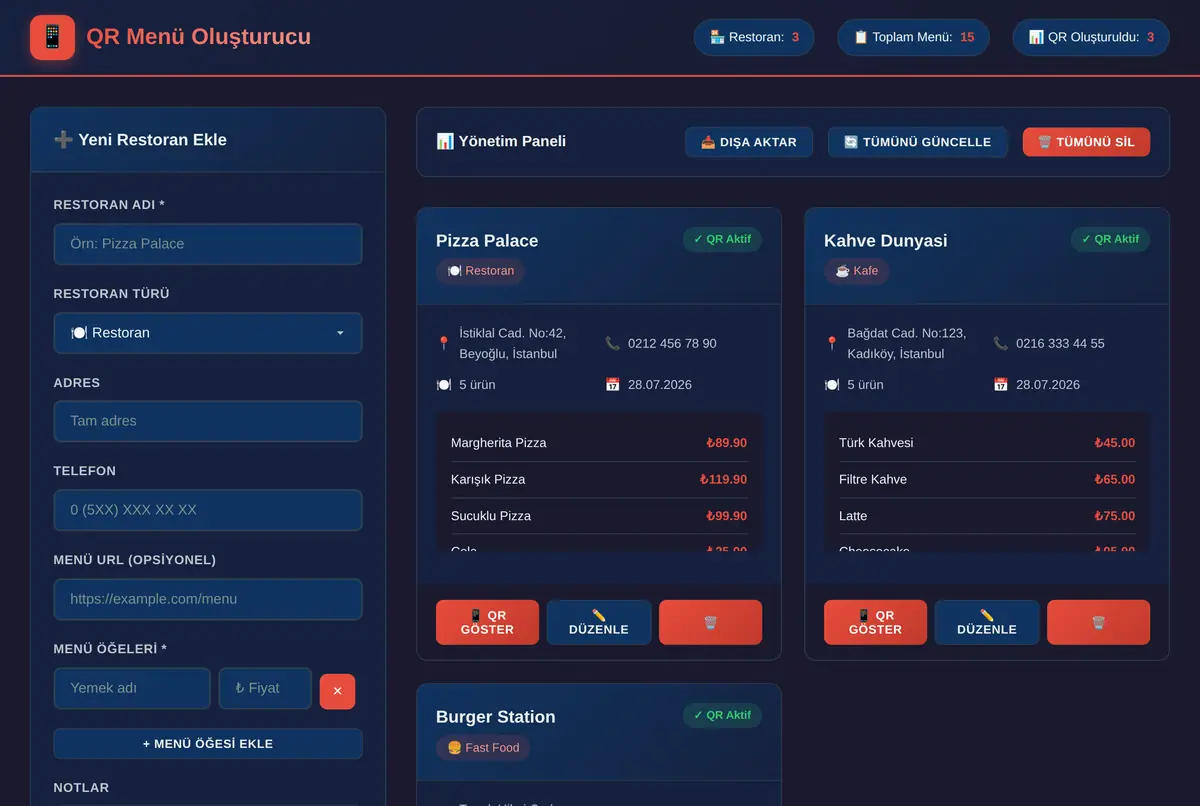Click the chart icon beside Yönetim Paneli
Screen dimensions: 1200x806
pos(445,141)
